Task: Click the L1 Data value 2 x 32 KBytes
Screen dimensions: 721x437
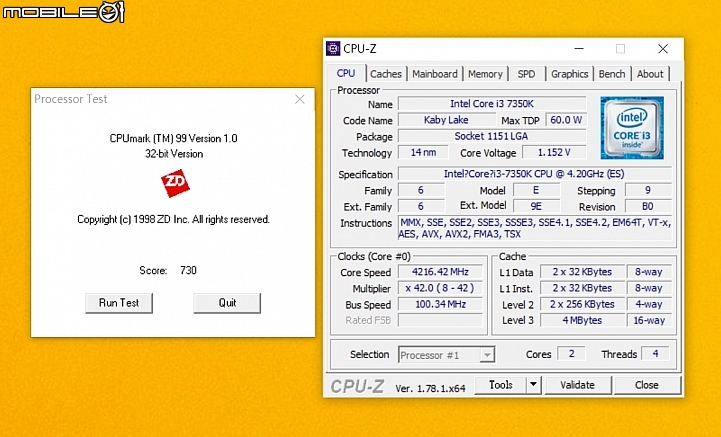Action: point(582,272)
